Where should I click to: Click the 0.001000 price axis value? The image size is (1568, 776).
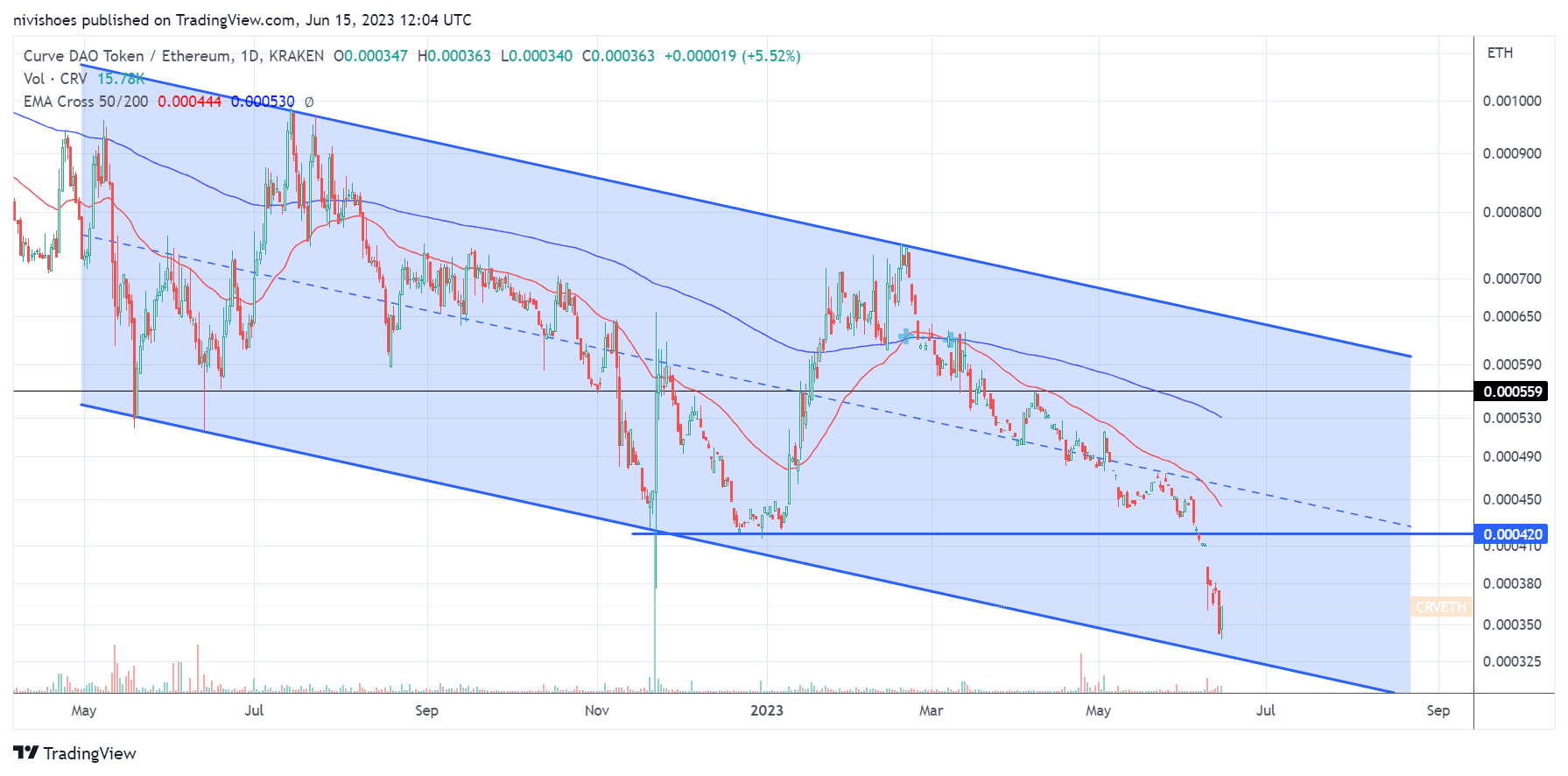pyautogui.click(x=1512, y=101)
